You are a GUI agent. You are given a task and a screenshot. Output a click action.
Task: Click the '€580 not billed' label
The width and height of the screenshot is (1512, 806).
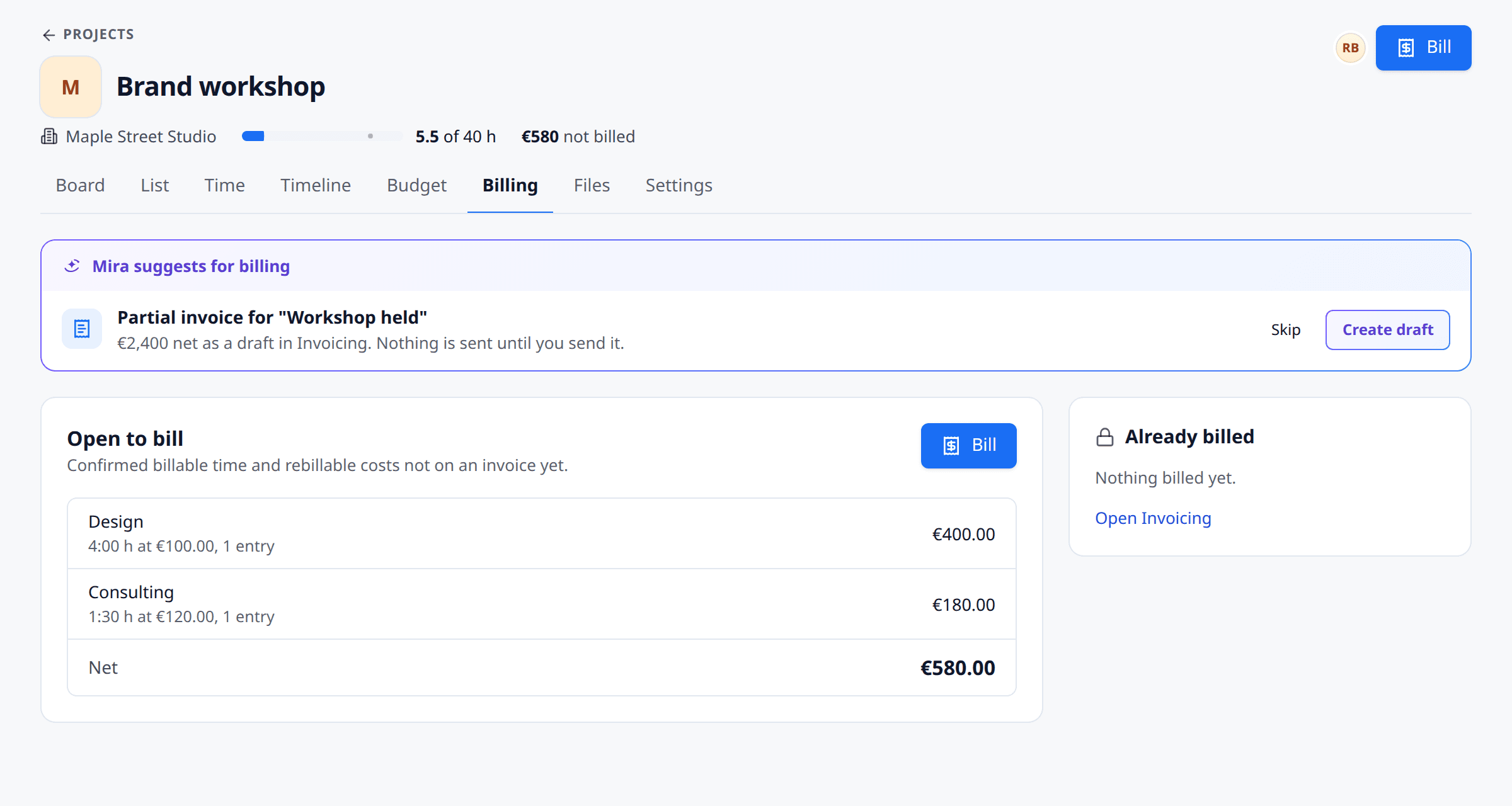tap(578, 137)
